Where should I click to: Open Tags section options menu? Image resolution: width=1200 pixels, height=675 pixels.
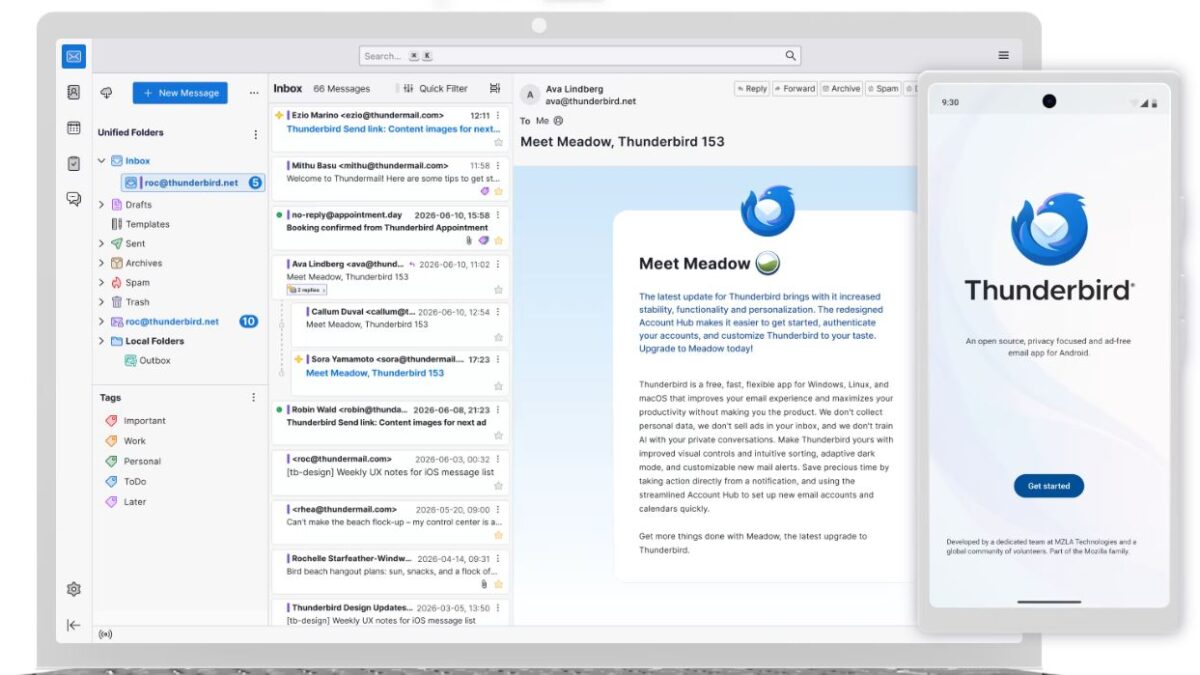click(x=253, y=397)
